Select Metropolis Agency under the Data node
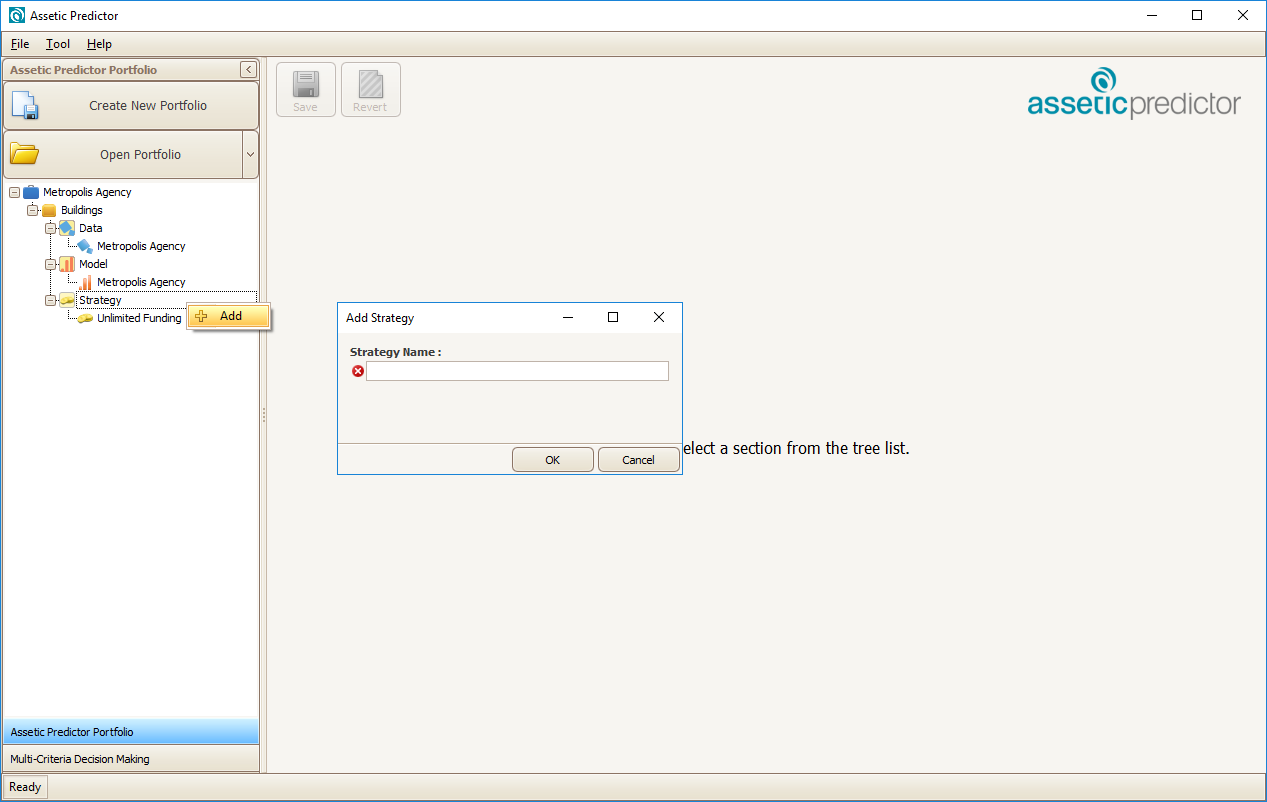This screenshot has width=1267, height=802. (141, 246)
